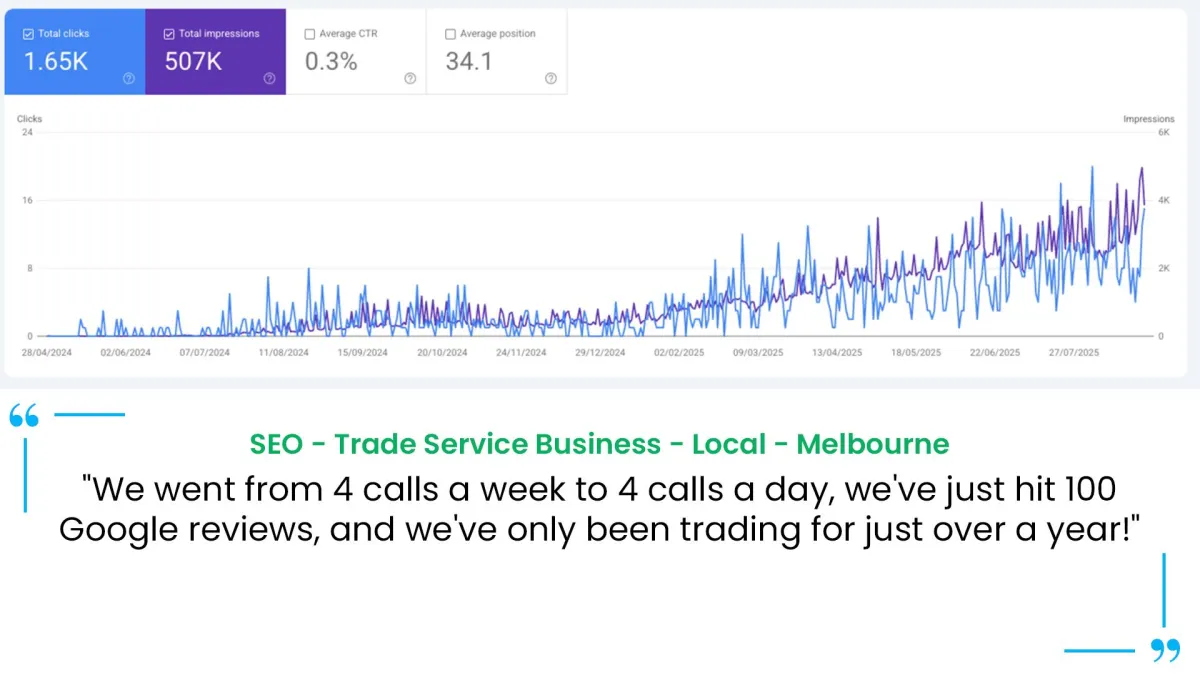Click the SEO Trade Service Business heading
This screenshot has height=675, width=1200.
[x=599, y=444]
